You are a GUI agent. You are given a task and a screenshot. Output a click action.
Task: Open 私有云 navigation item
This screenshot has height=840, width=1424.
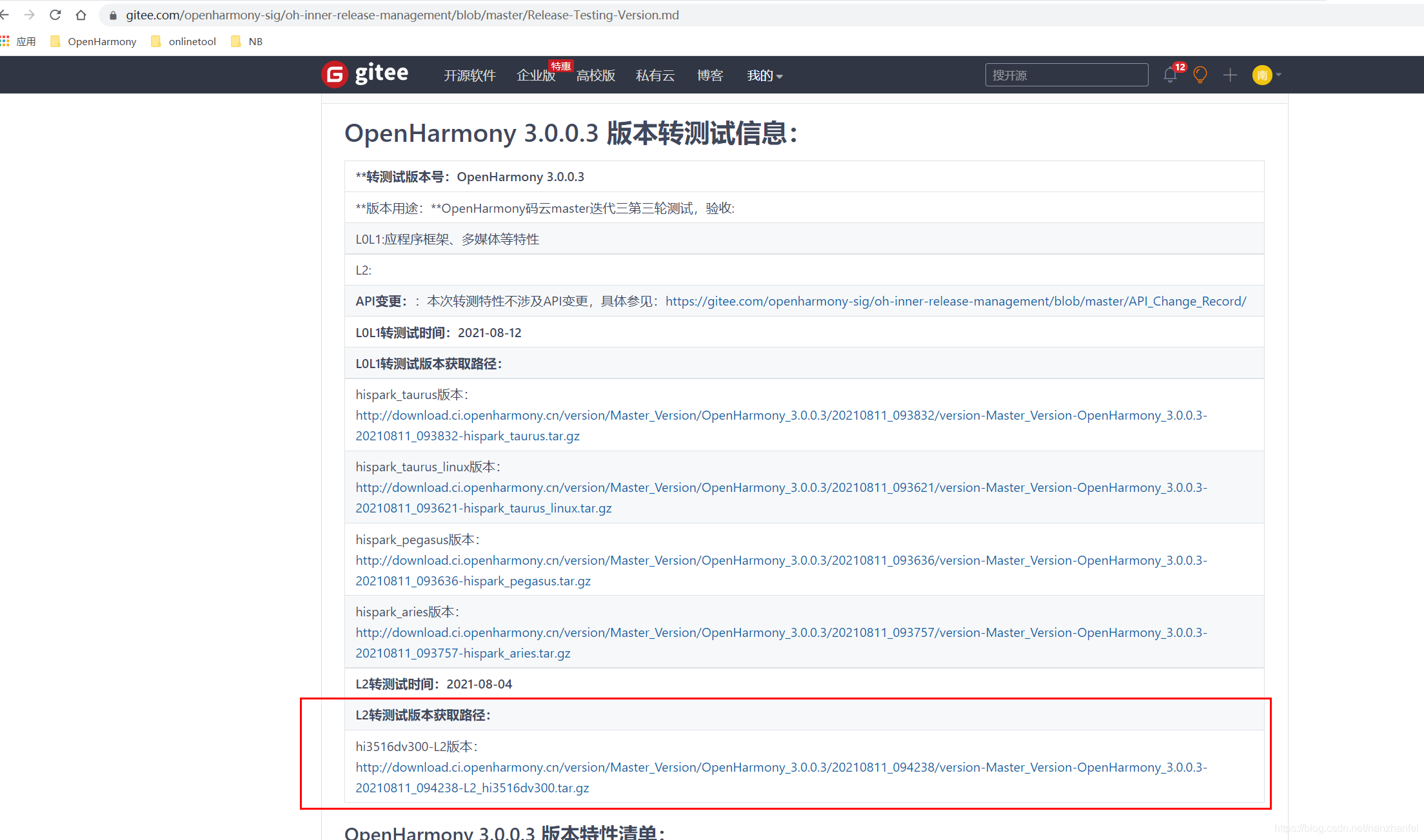pos(655,75)
